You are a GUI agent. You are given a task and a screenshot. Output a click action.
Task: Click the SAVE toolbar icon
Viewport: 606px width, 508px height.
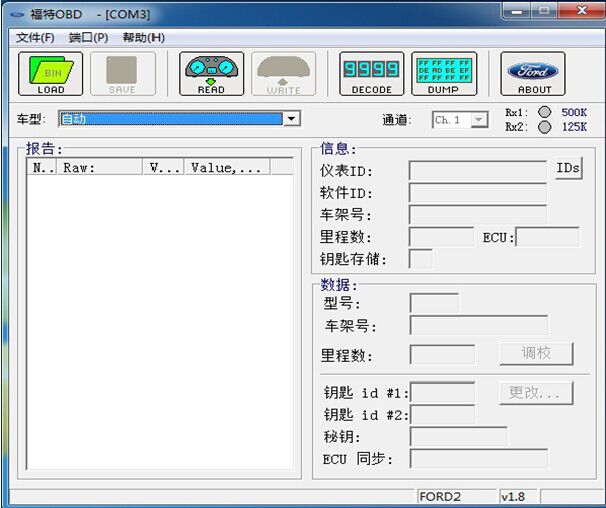point(122,73)
